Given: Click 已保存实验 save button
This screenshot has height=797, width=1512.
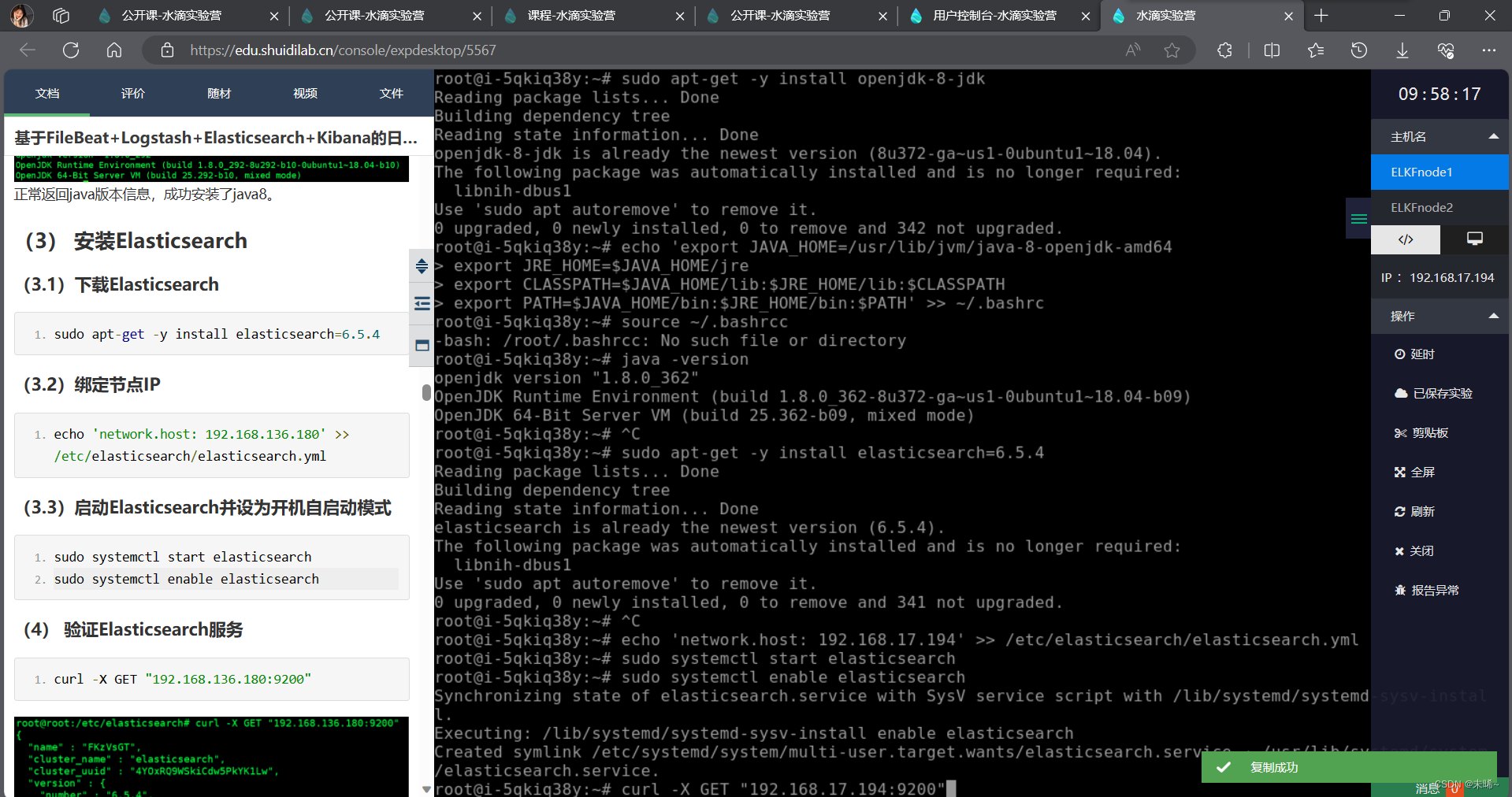Looking at the screenshot, I should pyautogui.click(x=1433, y=394).
